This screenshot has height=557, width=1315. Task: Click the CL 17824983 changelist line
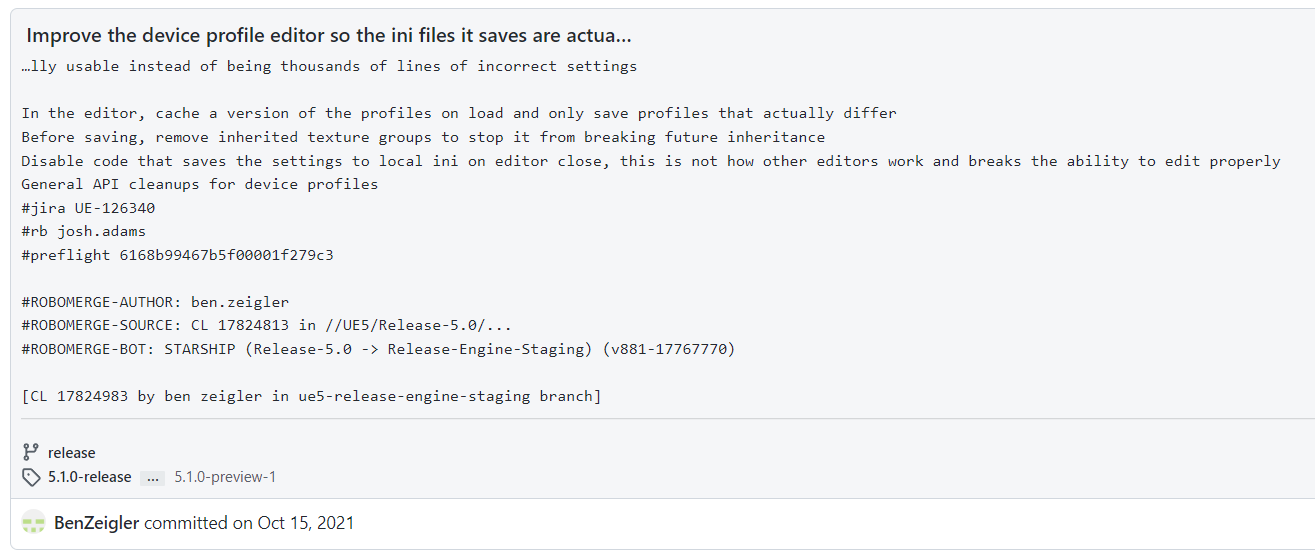(x=311, y=397)
